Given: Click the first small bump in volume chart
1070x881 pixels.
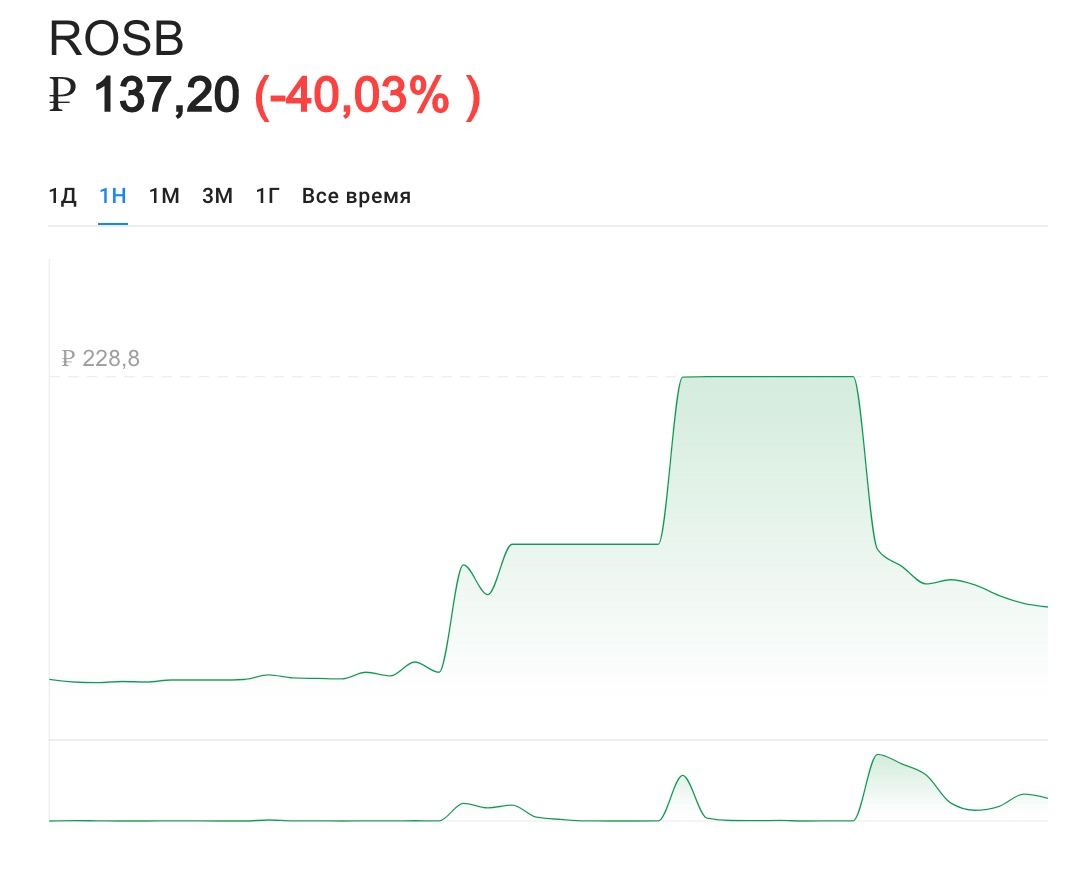Looking at the screenshot, I should click(x=463, y=804).
